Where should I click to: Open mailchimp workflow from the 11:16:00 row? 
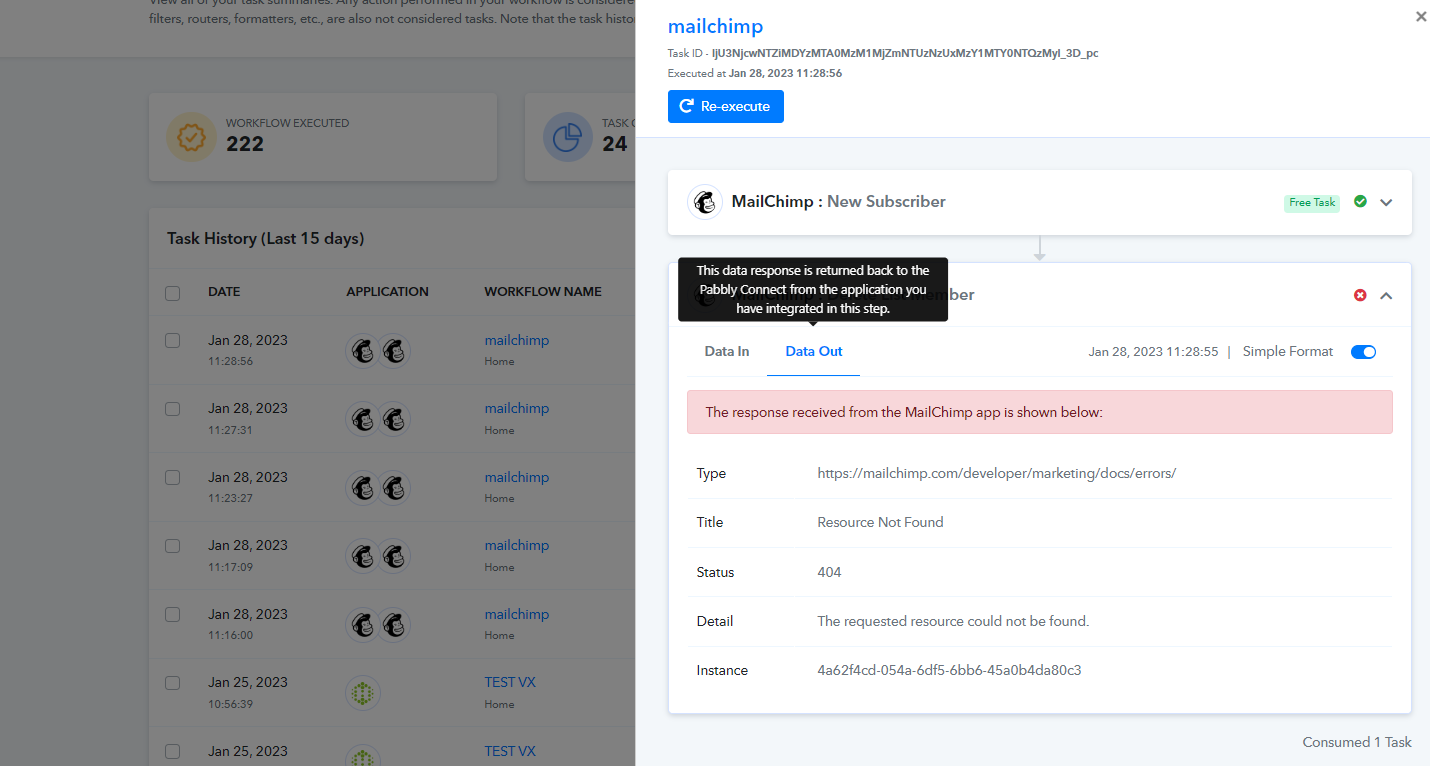(x=517, y=614)
